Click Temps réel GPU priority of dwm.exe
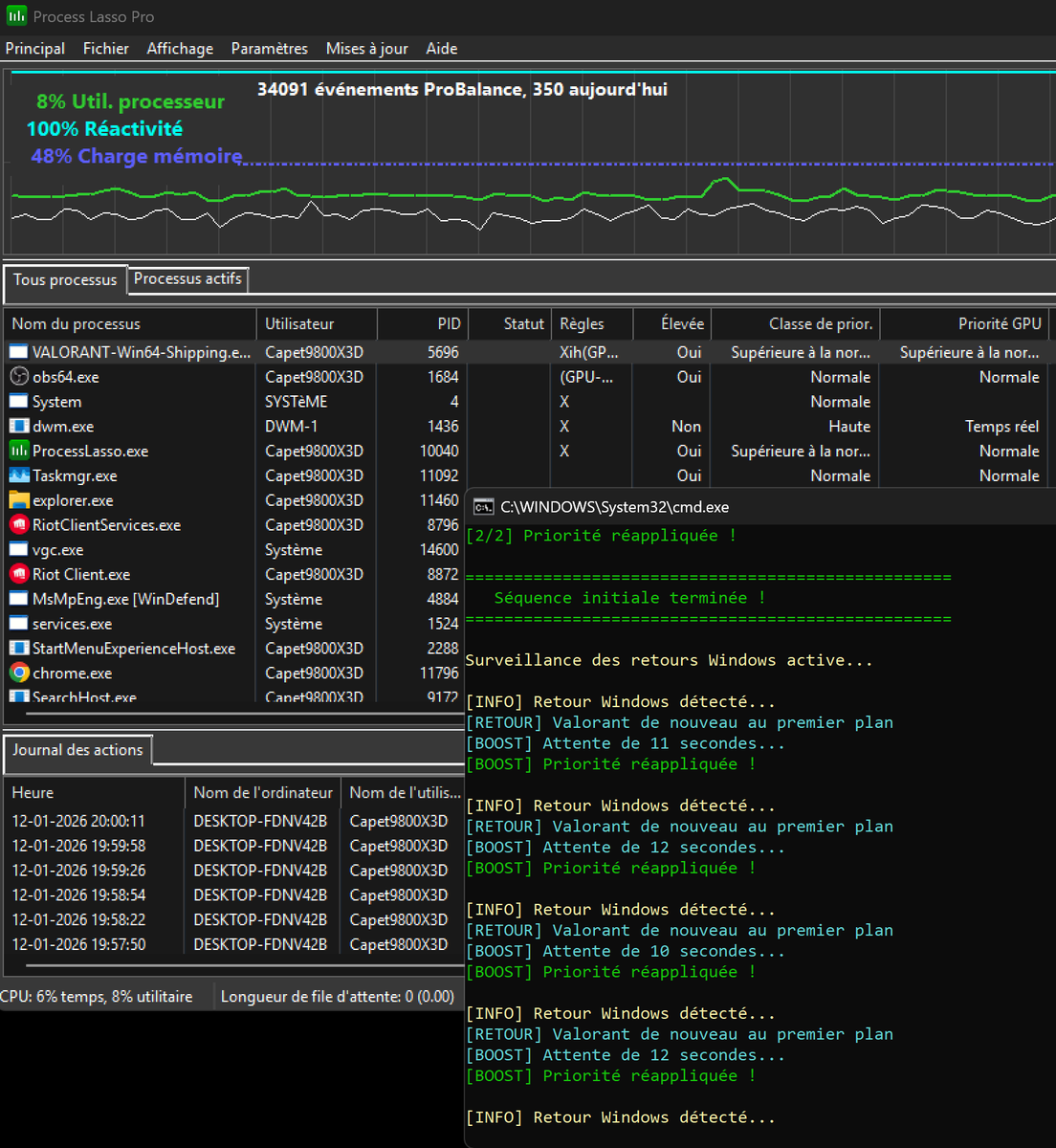 tap(1001, 427)
